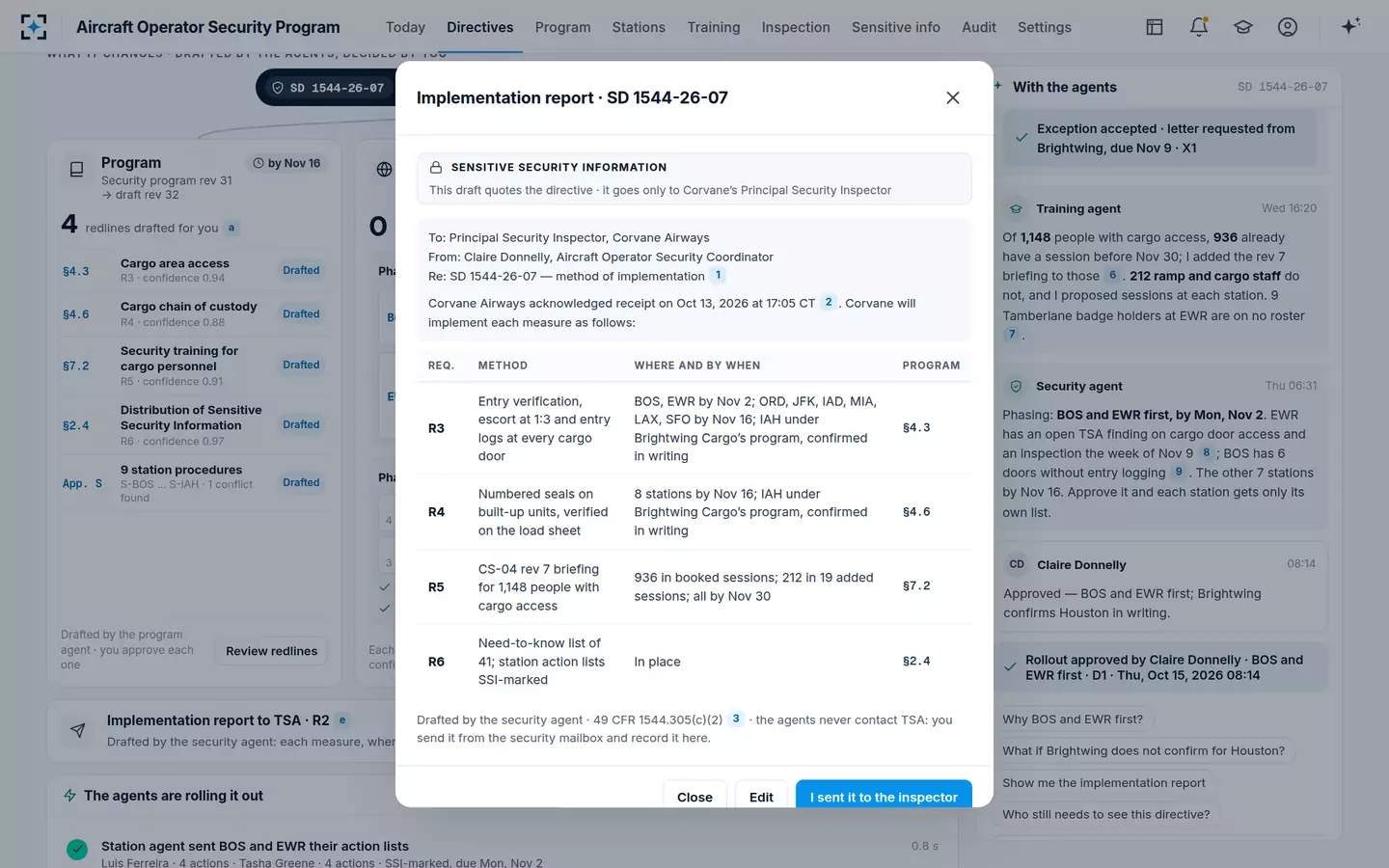Open redline §7.2 Security training for cargo personnel
This screenshot has height=868, width=1389.
pos(193,366)
